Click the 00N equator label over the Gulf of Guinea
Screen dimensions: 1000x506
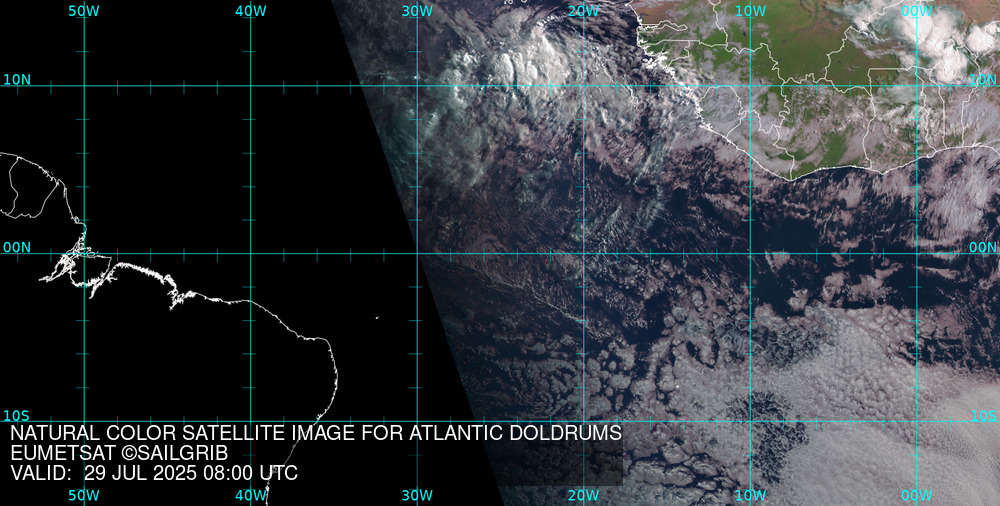[x=983, y=248]
